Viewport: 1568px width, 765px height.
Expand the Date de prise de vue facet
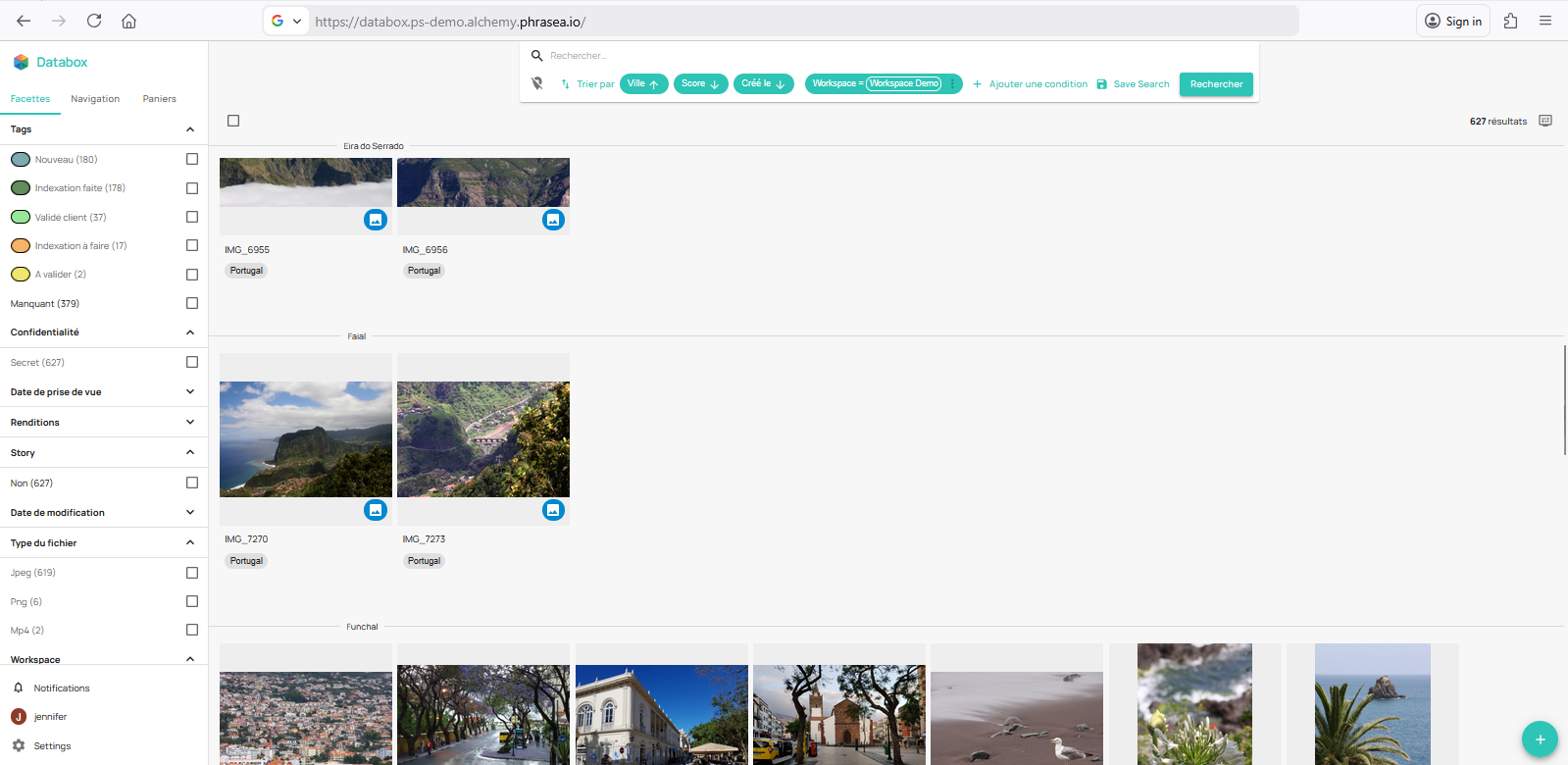190,392
